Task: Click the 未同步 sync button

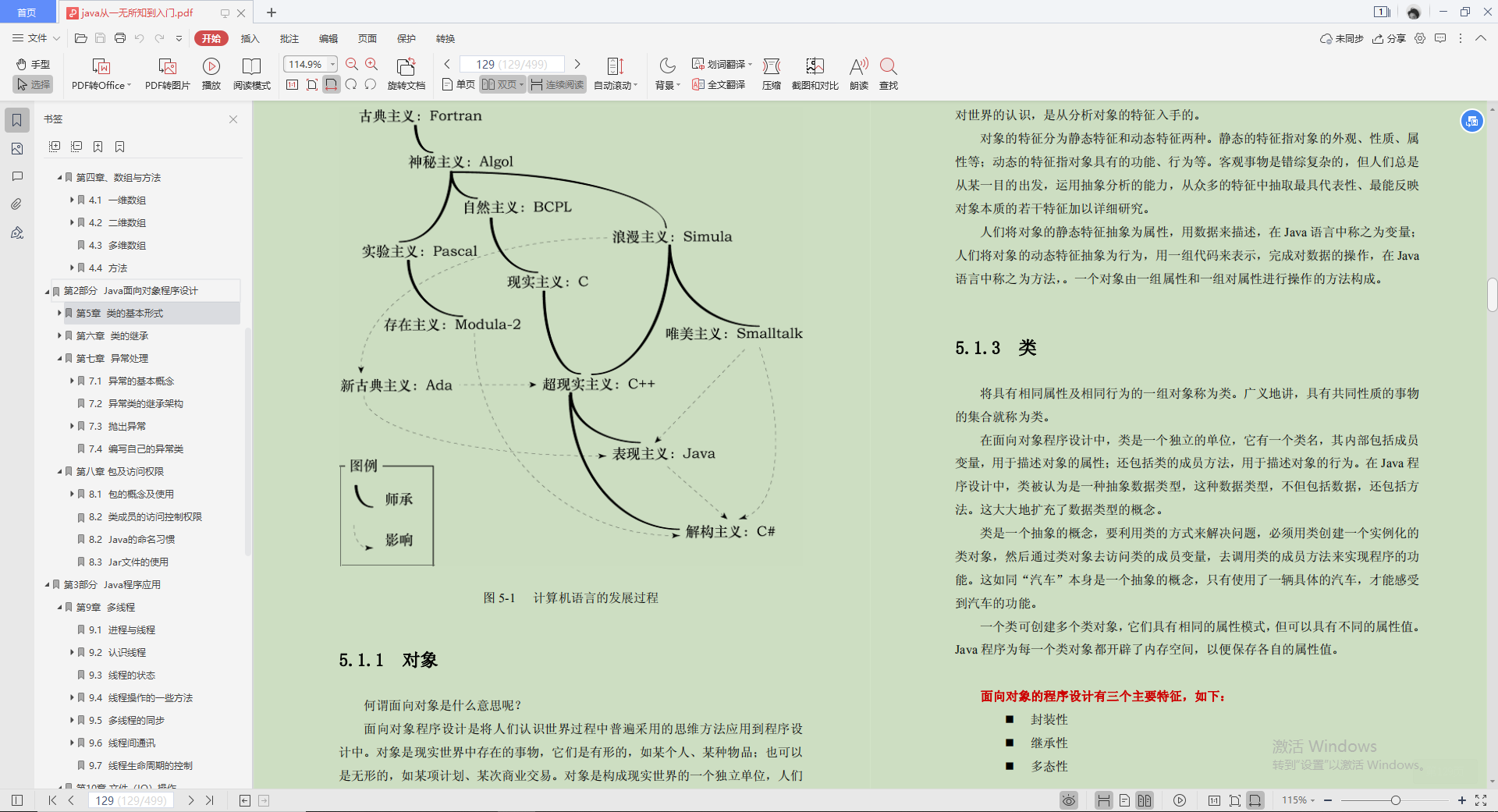Action: pyautogui.click(x=1341, y=38)
